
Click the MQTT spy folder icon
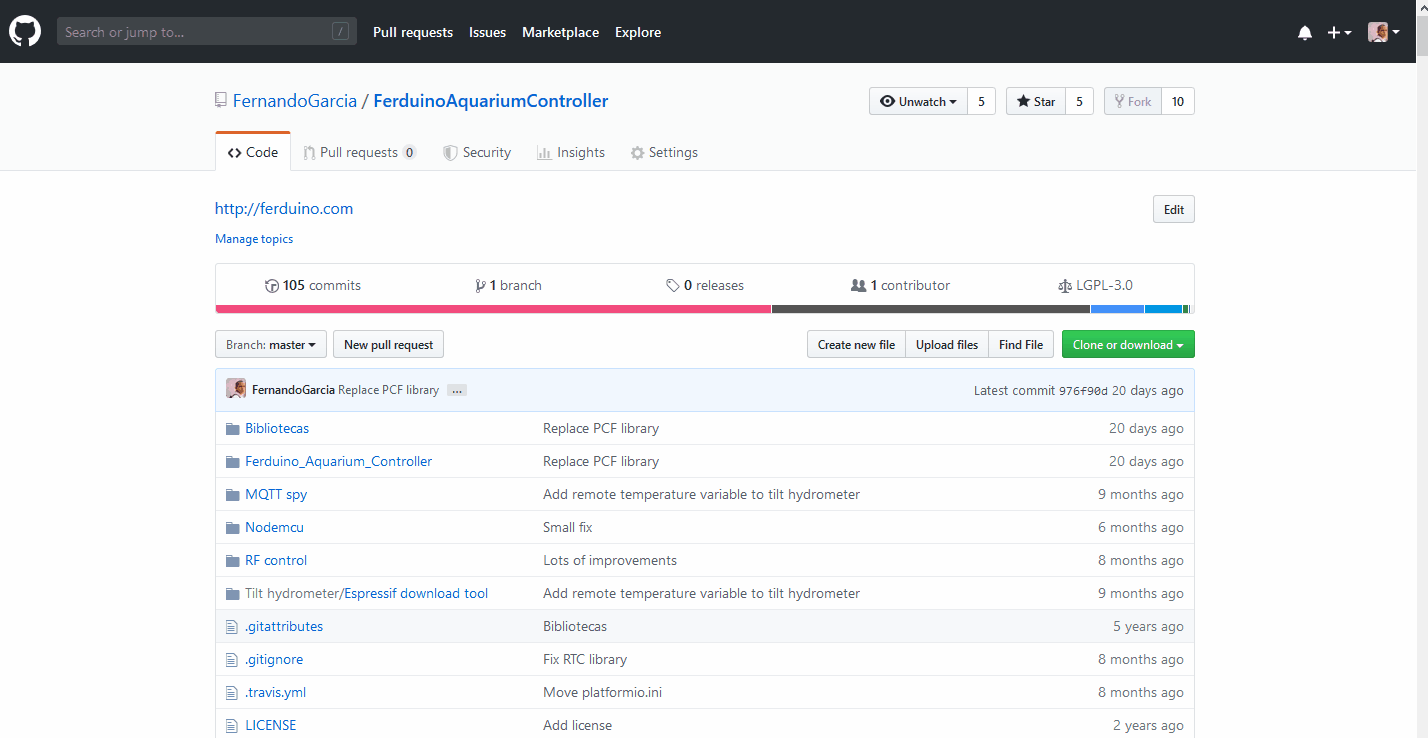(233, 494)
